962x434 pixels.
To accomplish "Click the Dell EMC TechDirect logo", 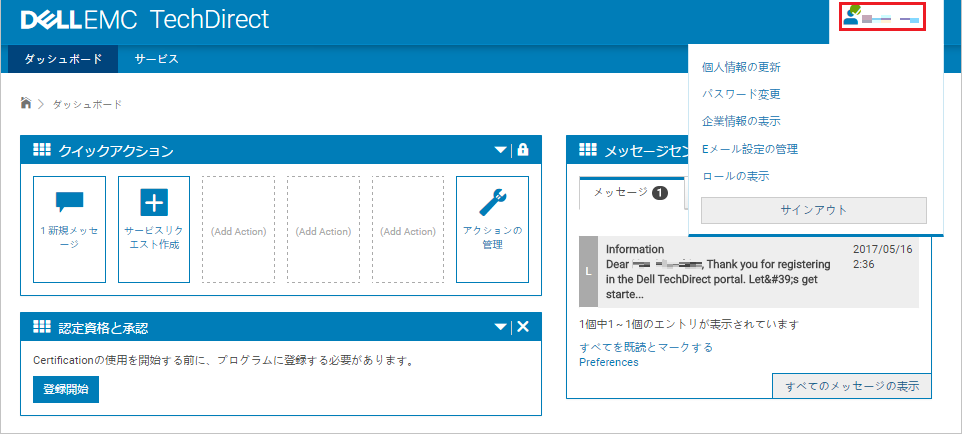I will (145, 20).
